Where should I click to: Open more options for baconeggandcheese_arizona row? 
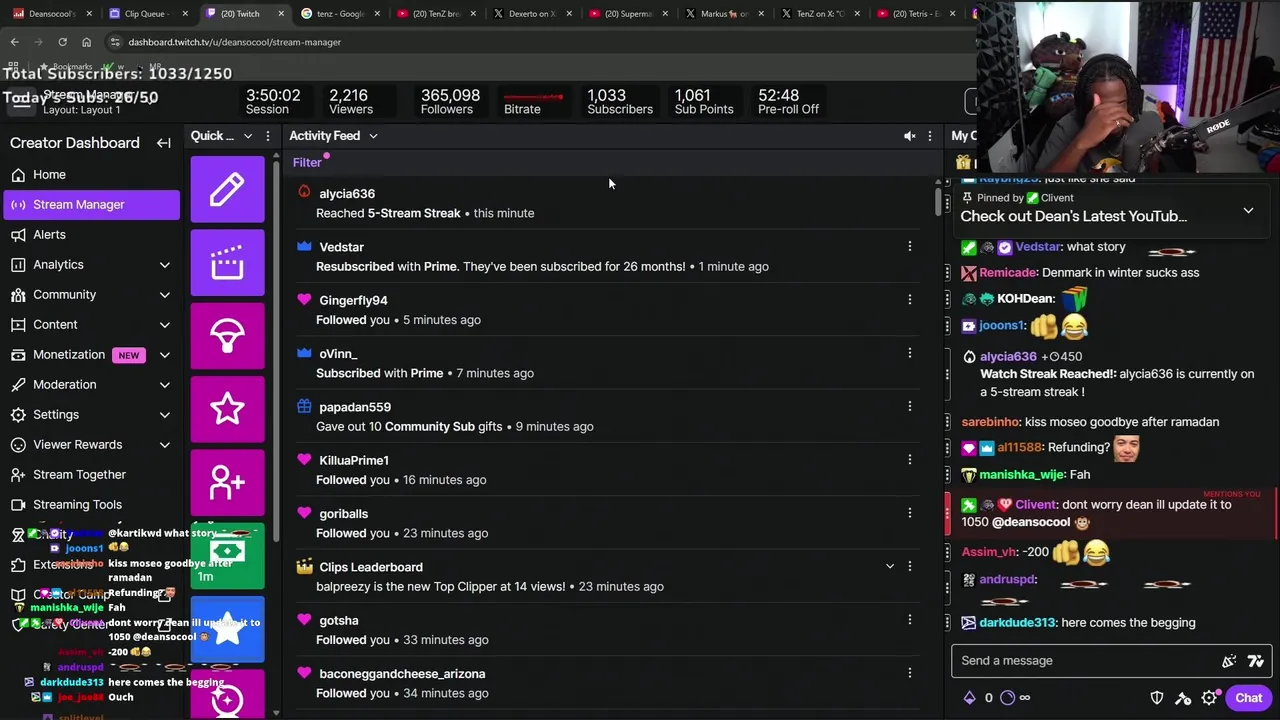pos(909,673)
